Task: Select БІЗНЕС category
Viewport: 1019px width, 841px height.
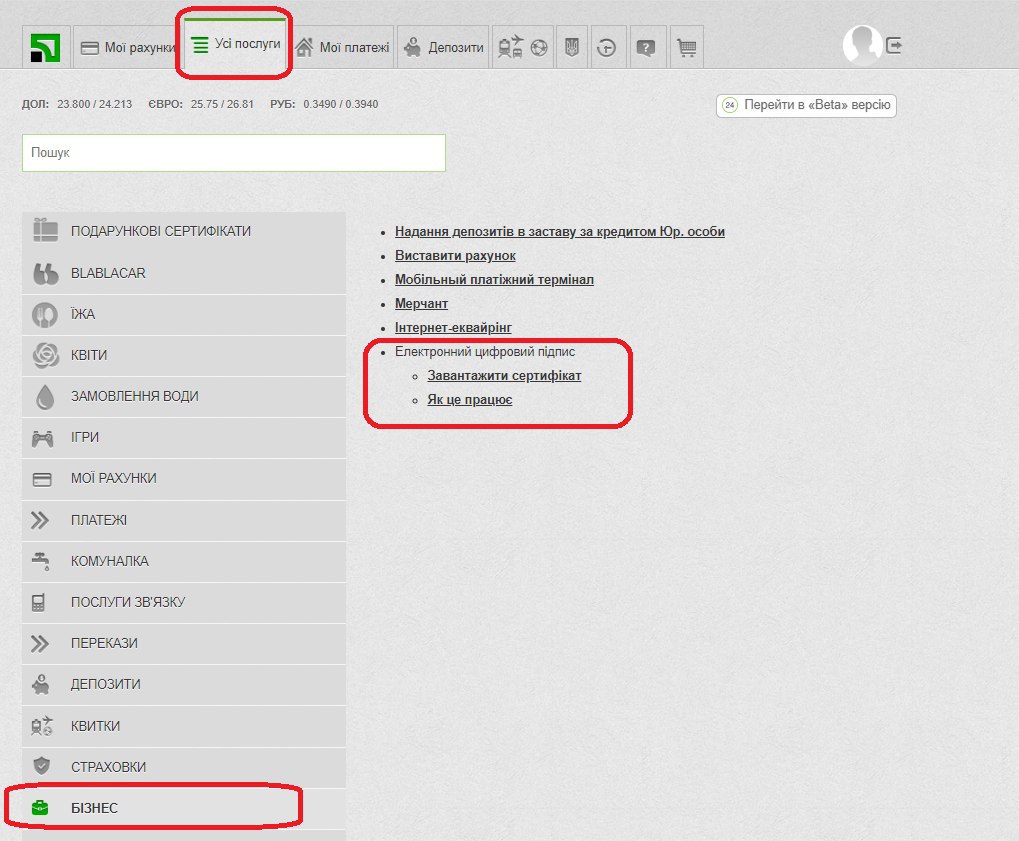Action: pyautogui.click(x=184, y=809)
